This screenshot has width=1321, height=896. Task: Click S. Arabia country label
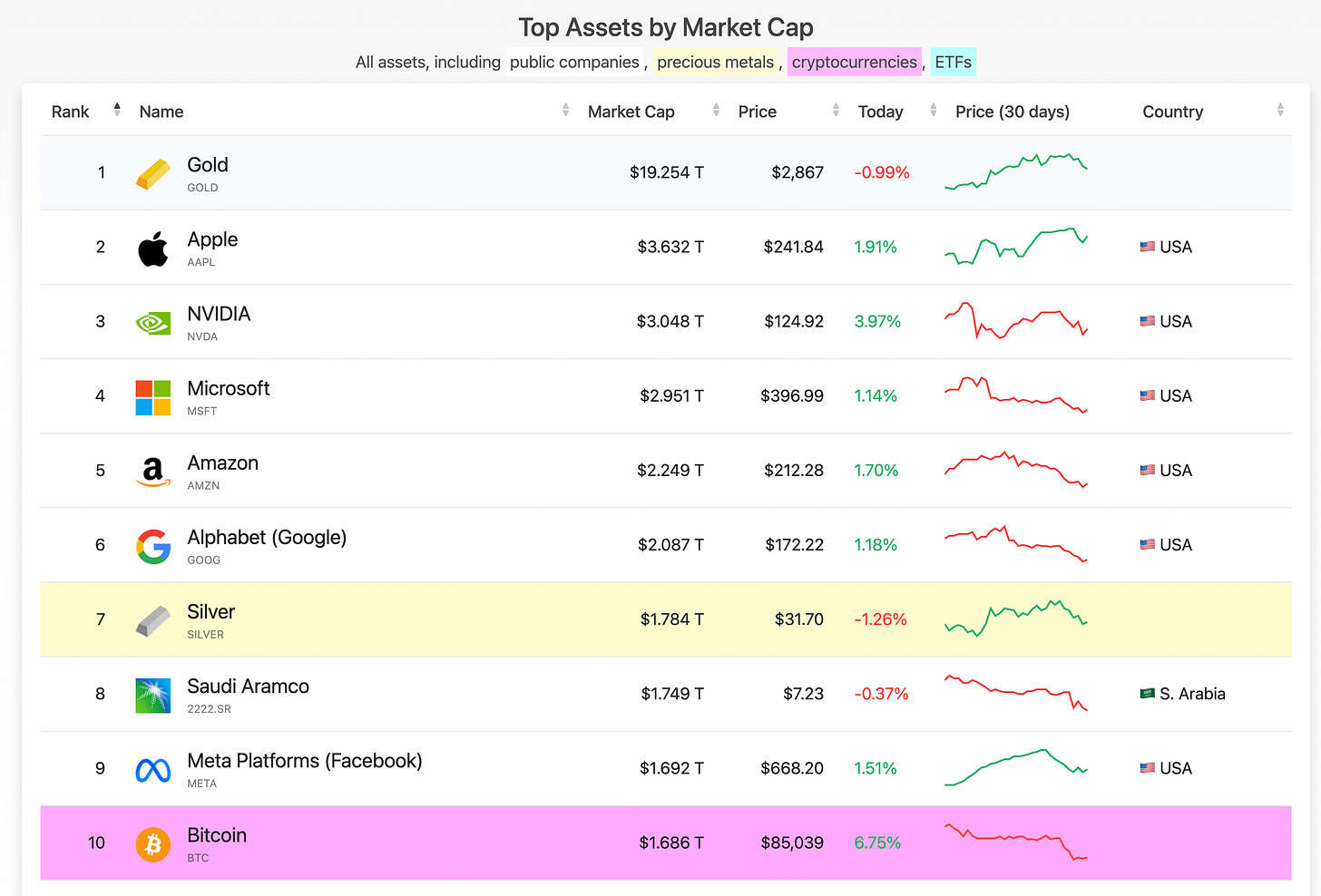(1192, 694)
